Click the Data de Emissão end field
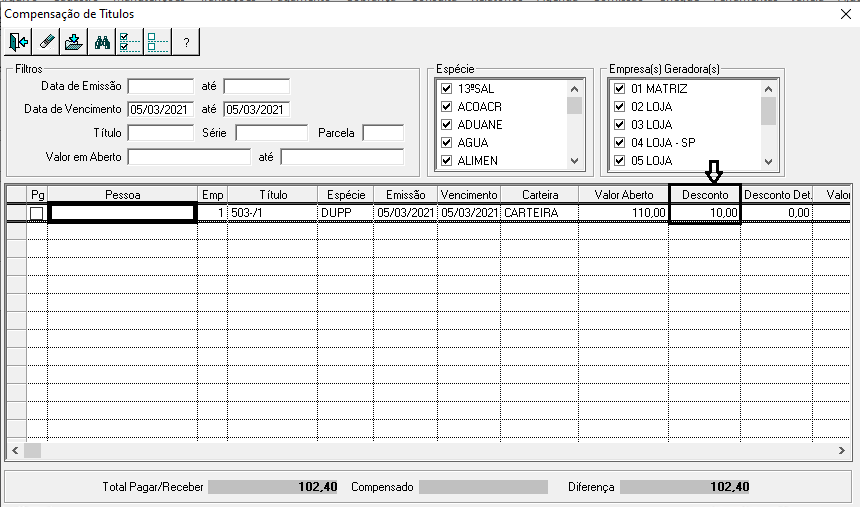 click(x=257, y=86)
